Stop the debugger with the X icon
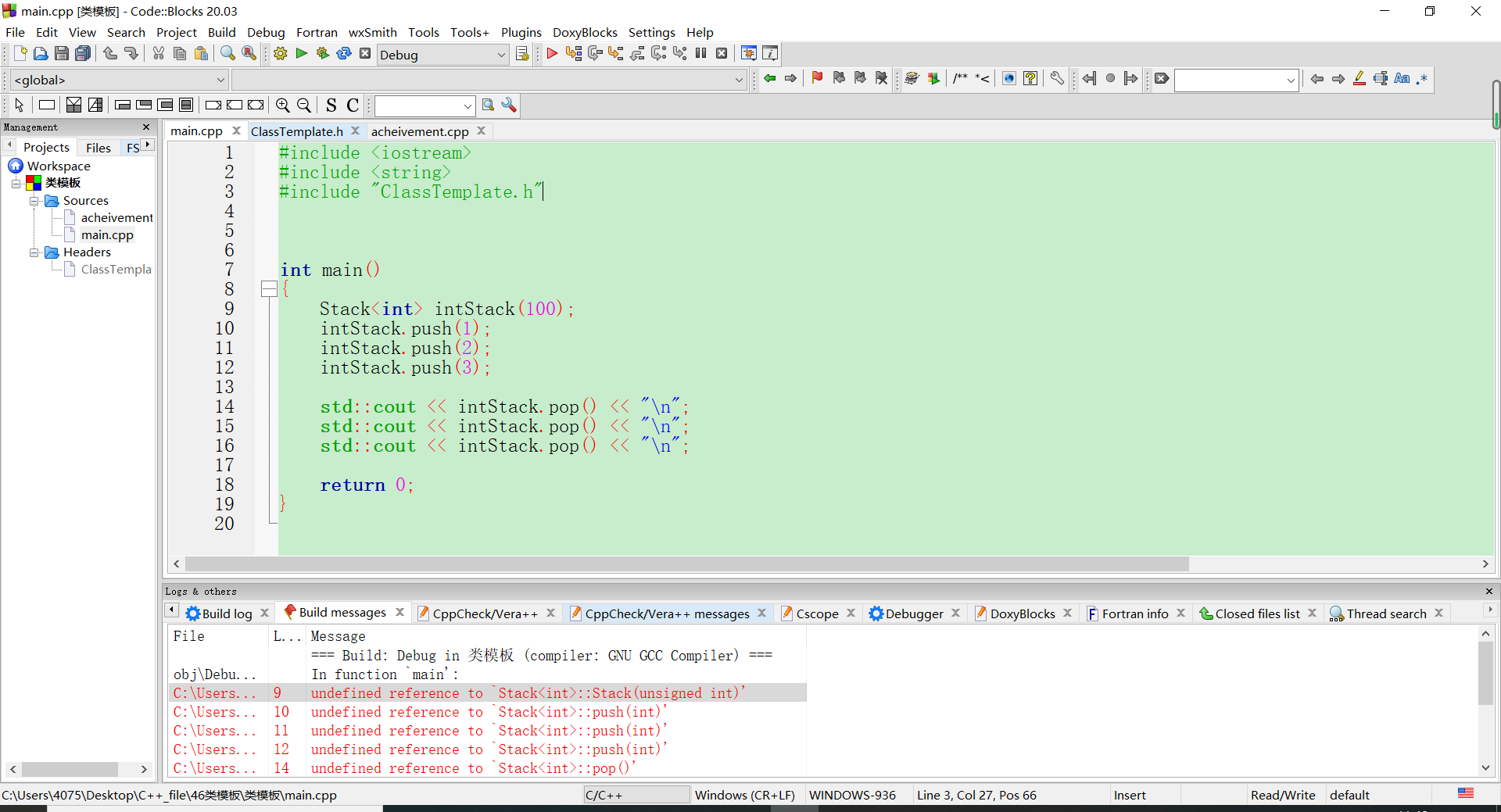This screenshot has width=1501, height=812. tap(722, 54)
